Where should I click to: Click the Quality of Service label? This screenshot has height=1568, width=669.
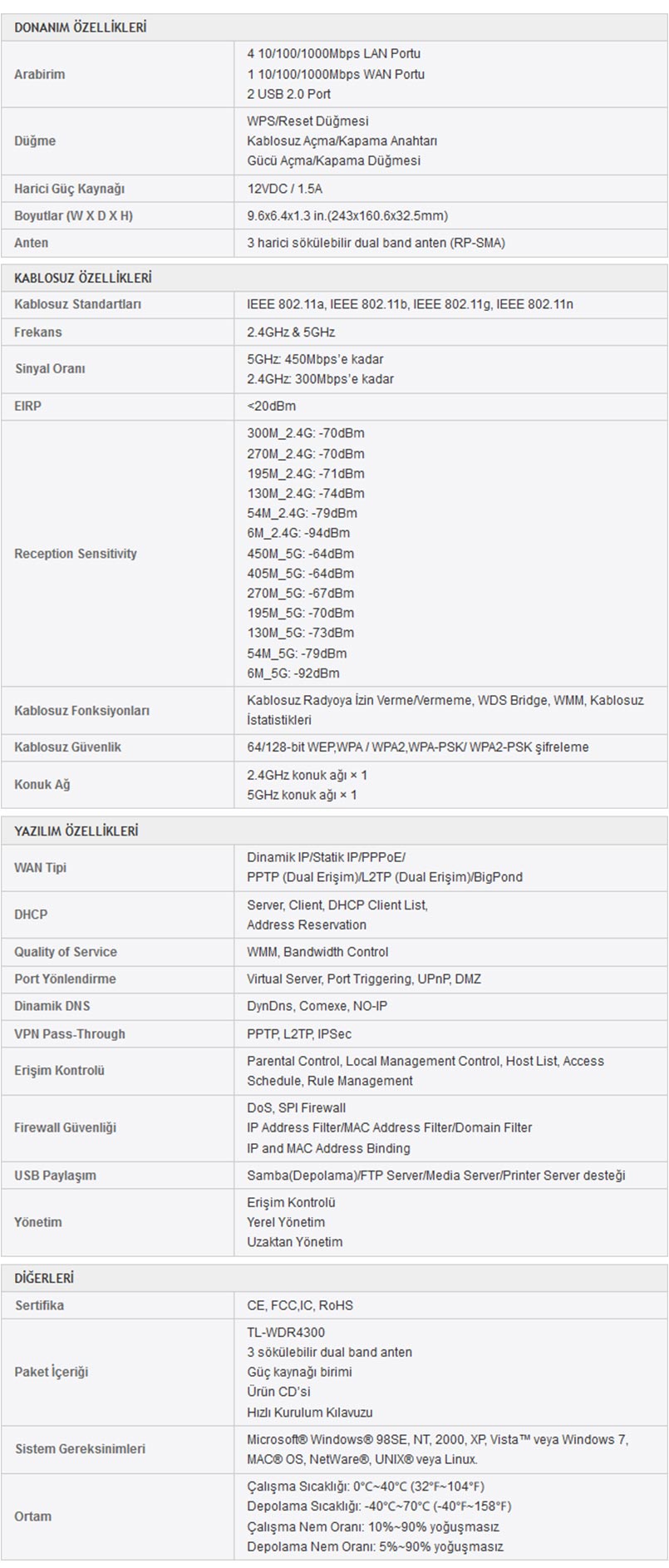click(x=66, y=952)
